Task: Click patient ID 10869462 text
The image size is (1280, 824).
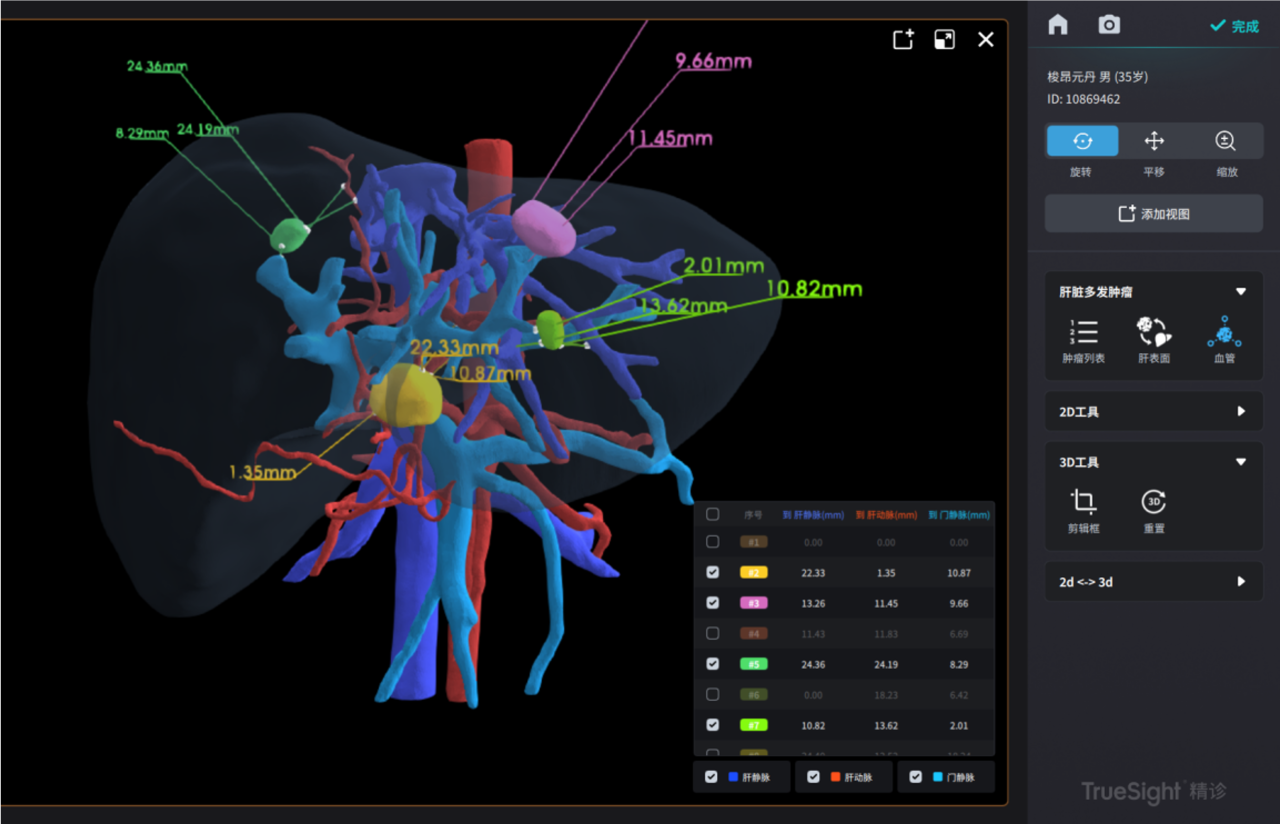Action: [x=1083, y=99]
